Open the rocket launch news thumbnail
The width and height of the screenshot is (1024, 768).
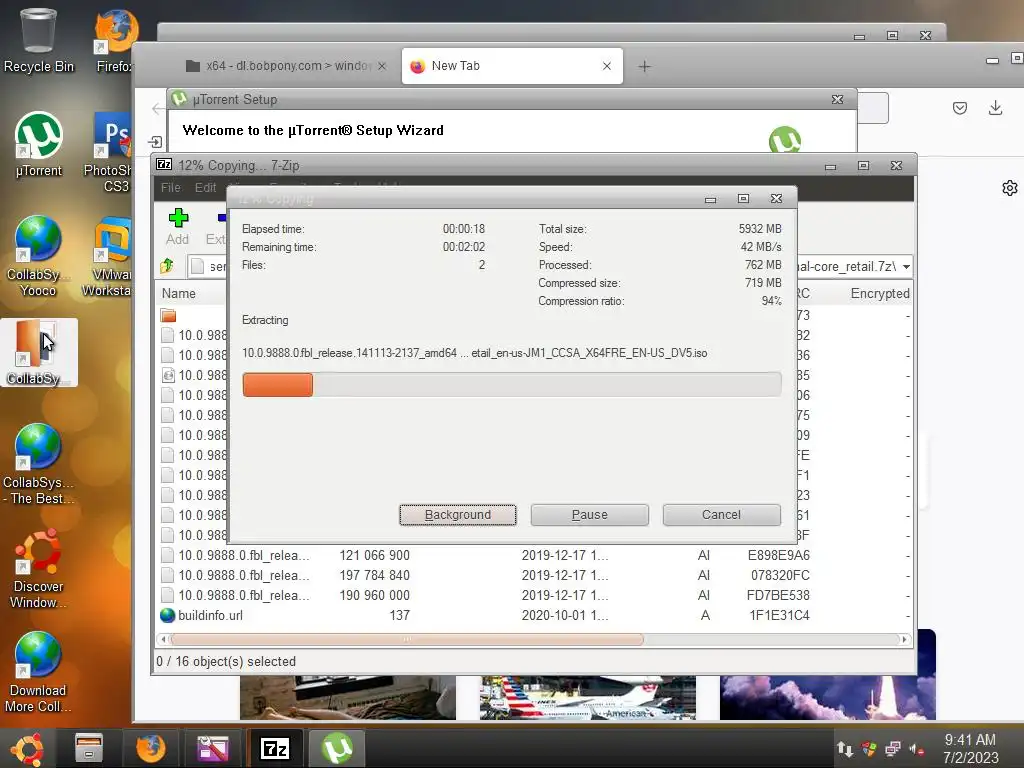[827, 697]
